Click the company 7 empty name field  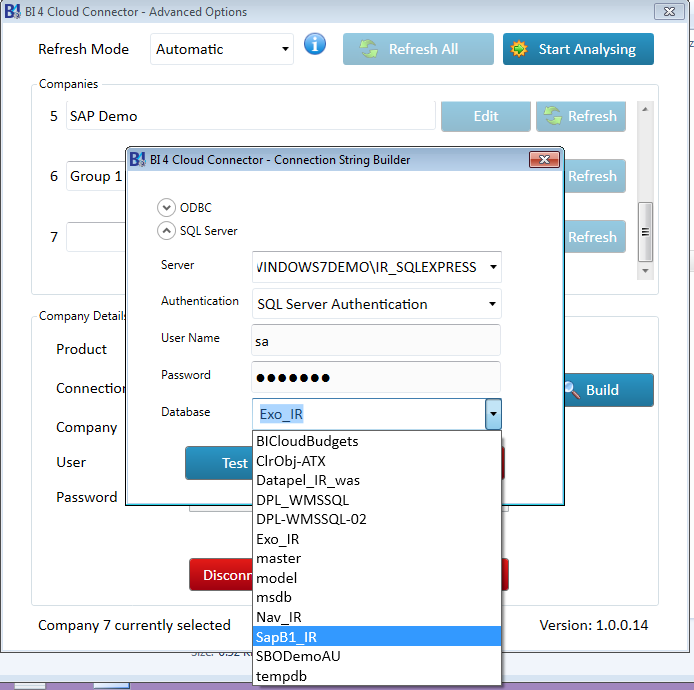click(x=96, y=237)
